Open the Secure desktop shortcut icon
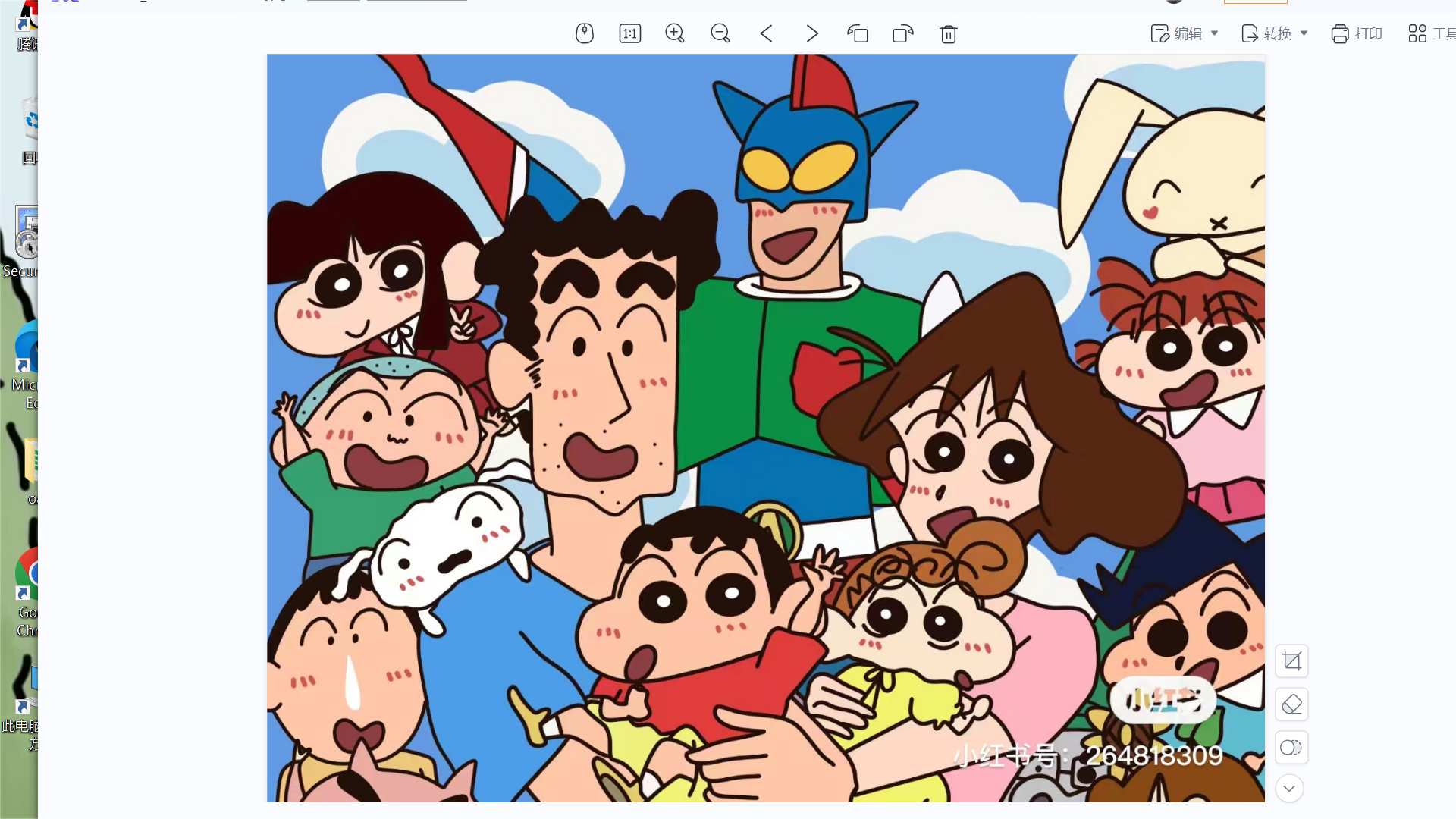The image size is (1456, 819). tap(21, 243)
